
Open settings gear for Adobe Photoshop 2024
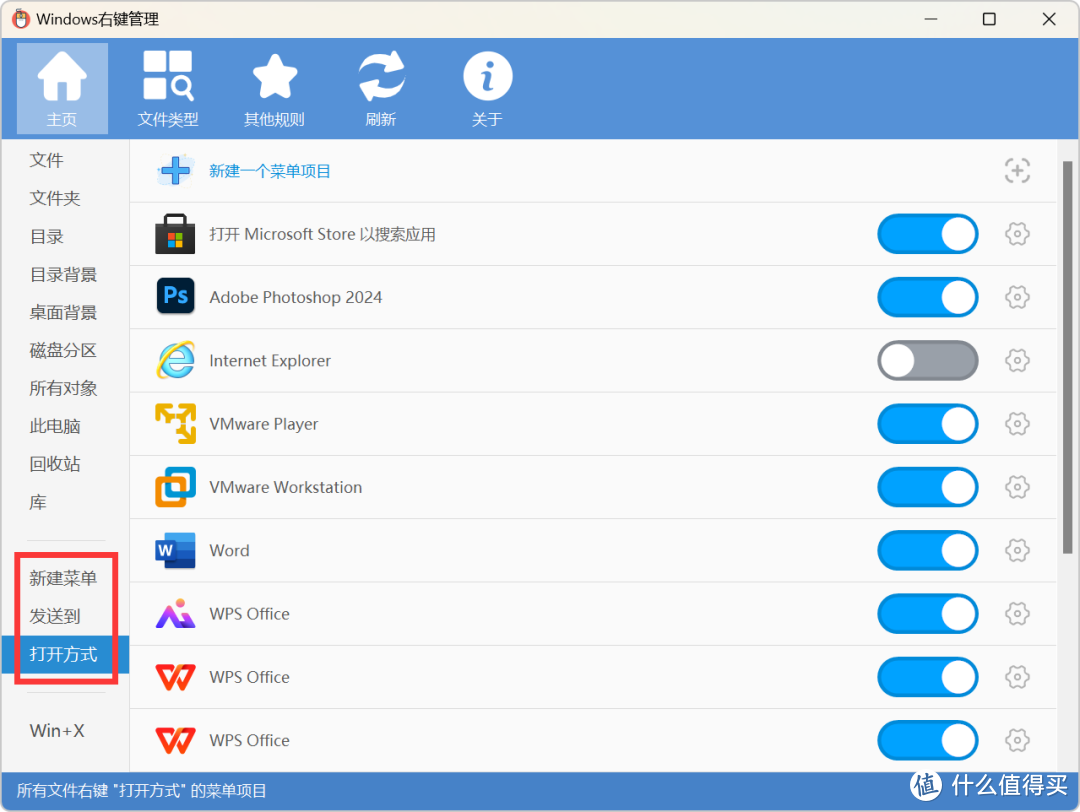[1017, 298]
